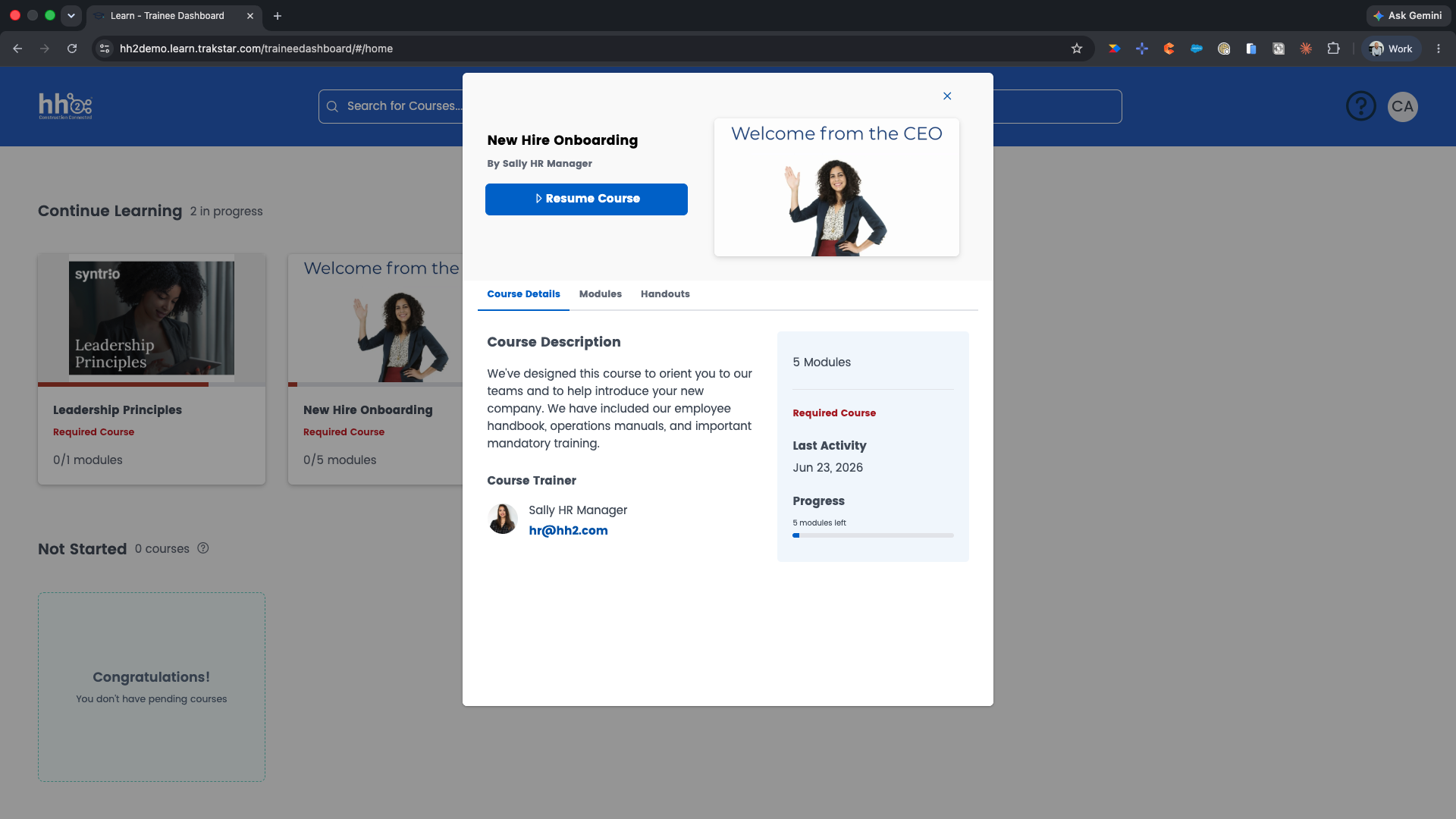Open the Work profile menu
Viewport: 1456px width, 819px height.
tap(1392, 49)
